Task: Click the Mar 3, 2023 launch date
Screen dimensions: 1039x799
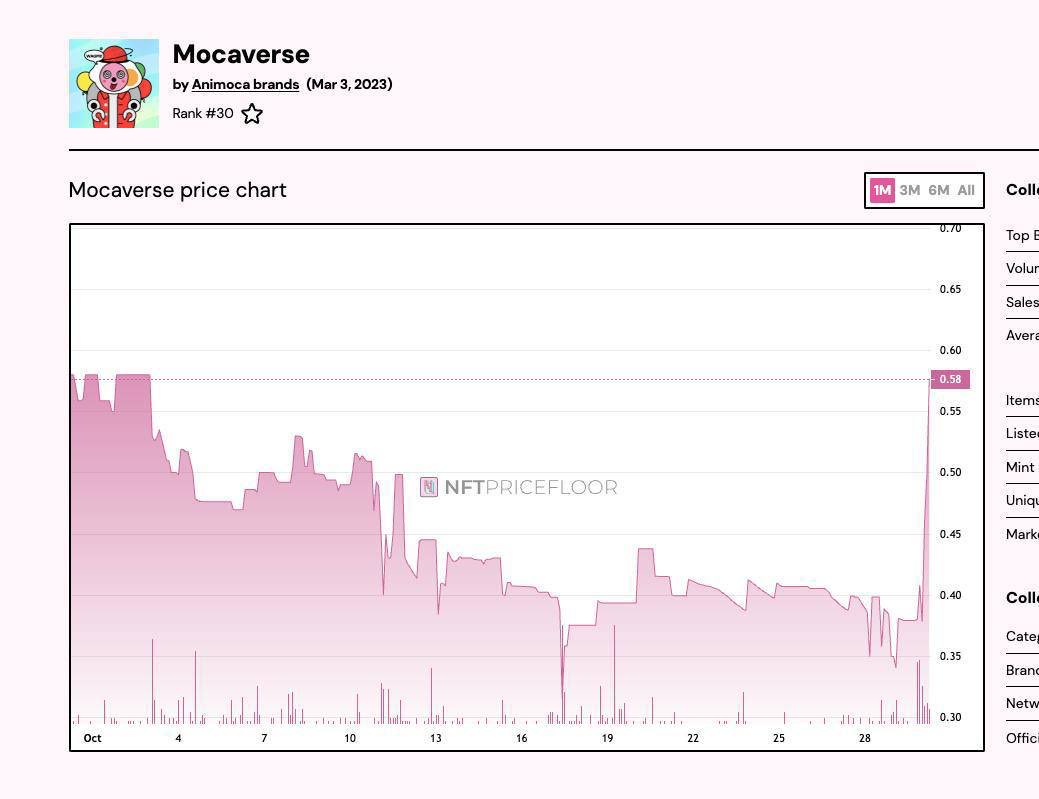Action: (349, 84)
